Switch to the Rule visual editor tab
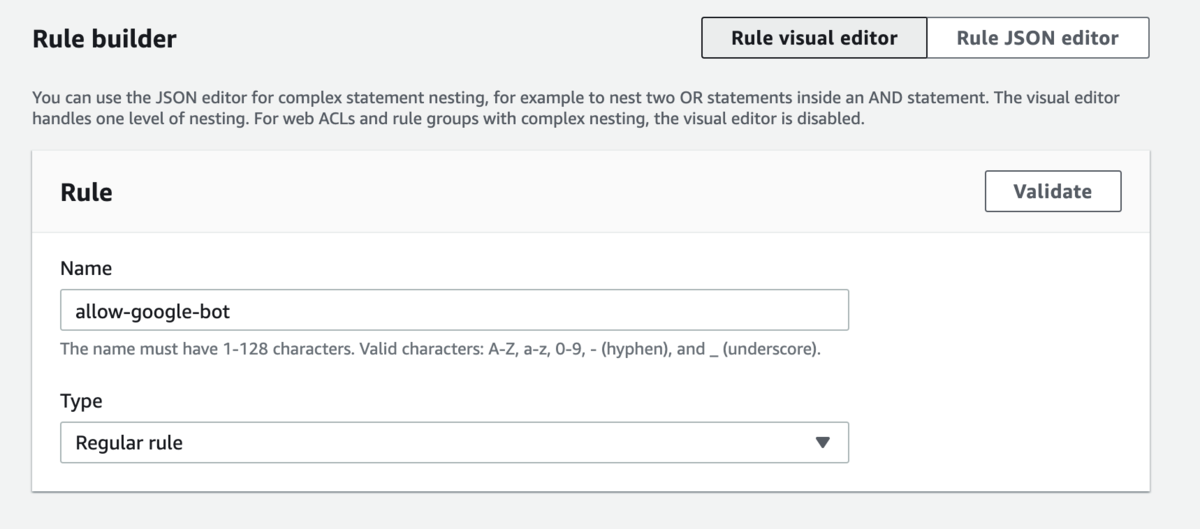The image size is (1200, 529). tap(814, 38)
